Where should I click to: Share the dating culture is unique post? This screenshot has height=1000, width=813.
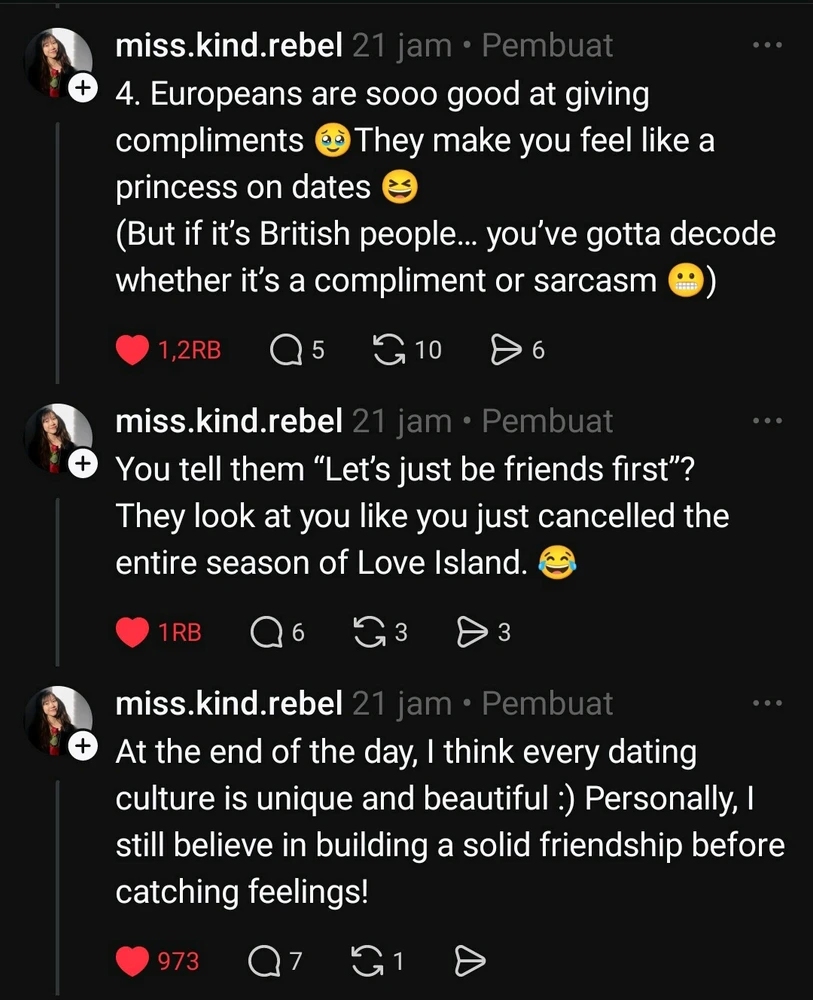[470, 961]
